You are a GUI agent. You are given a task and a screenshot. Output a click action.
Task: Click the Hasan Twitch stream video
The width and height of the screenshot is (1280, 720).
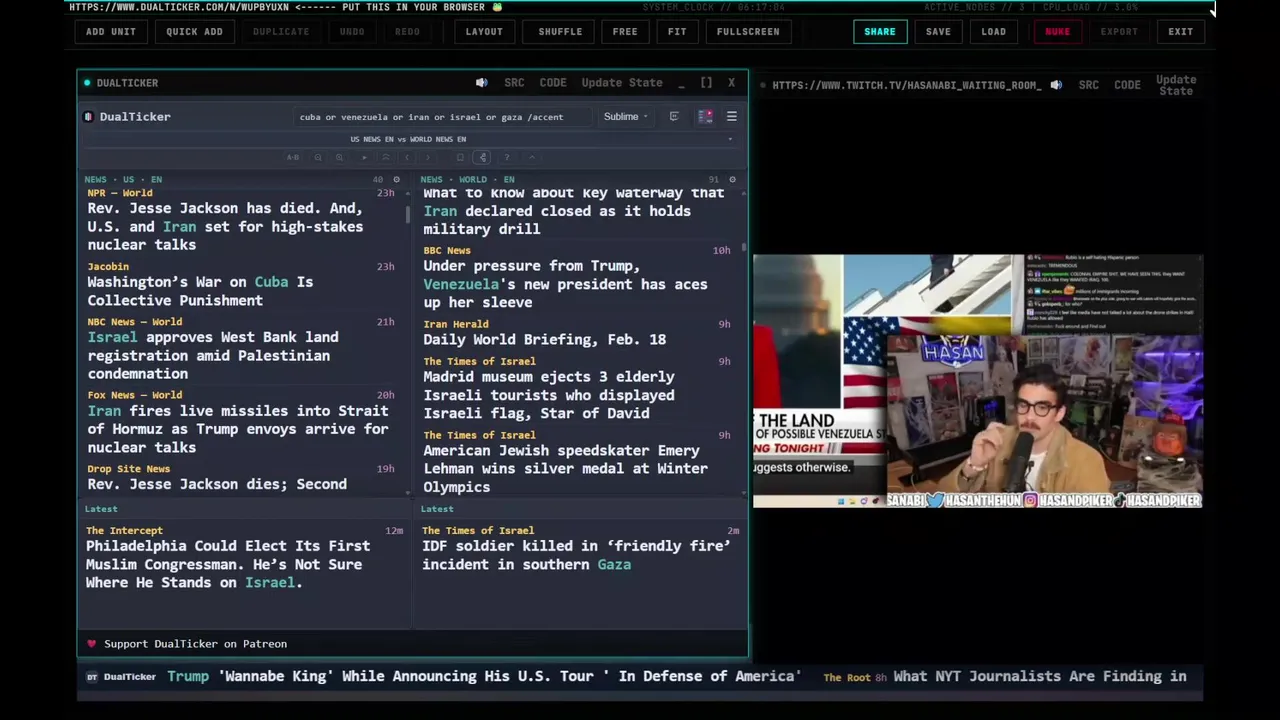click(x=977, y=381)
